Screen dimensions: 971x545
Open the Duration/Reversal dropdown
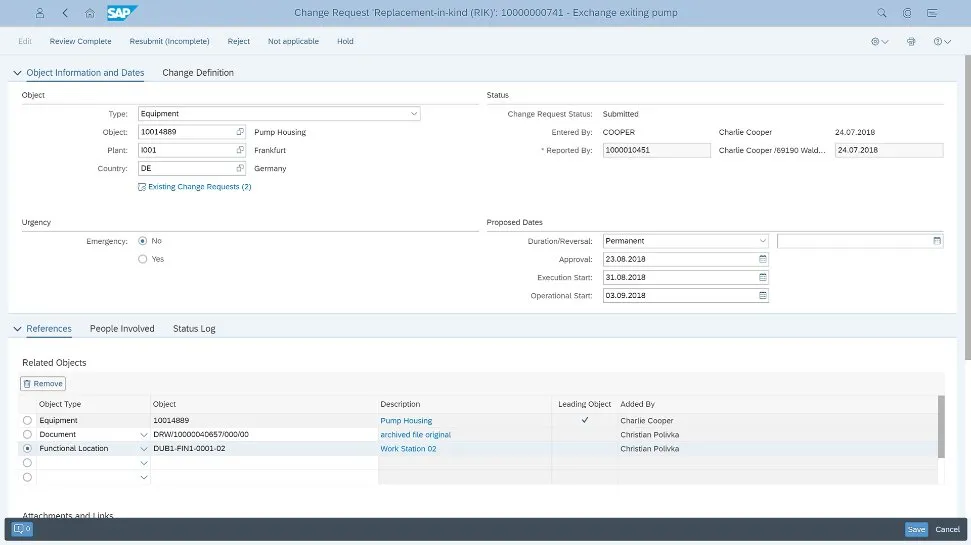tap(762, 241)
